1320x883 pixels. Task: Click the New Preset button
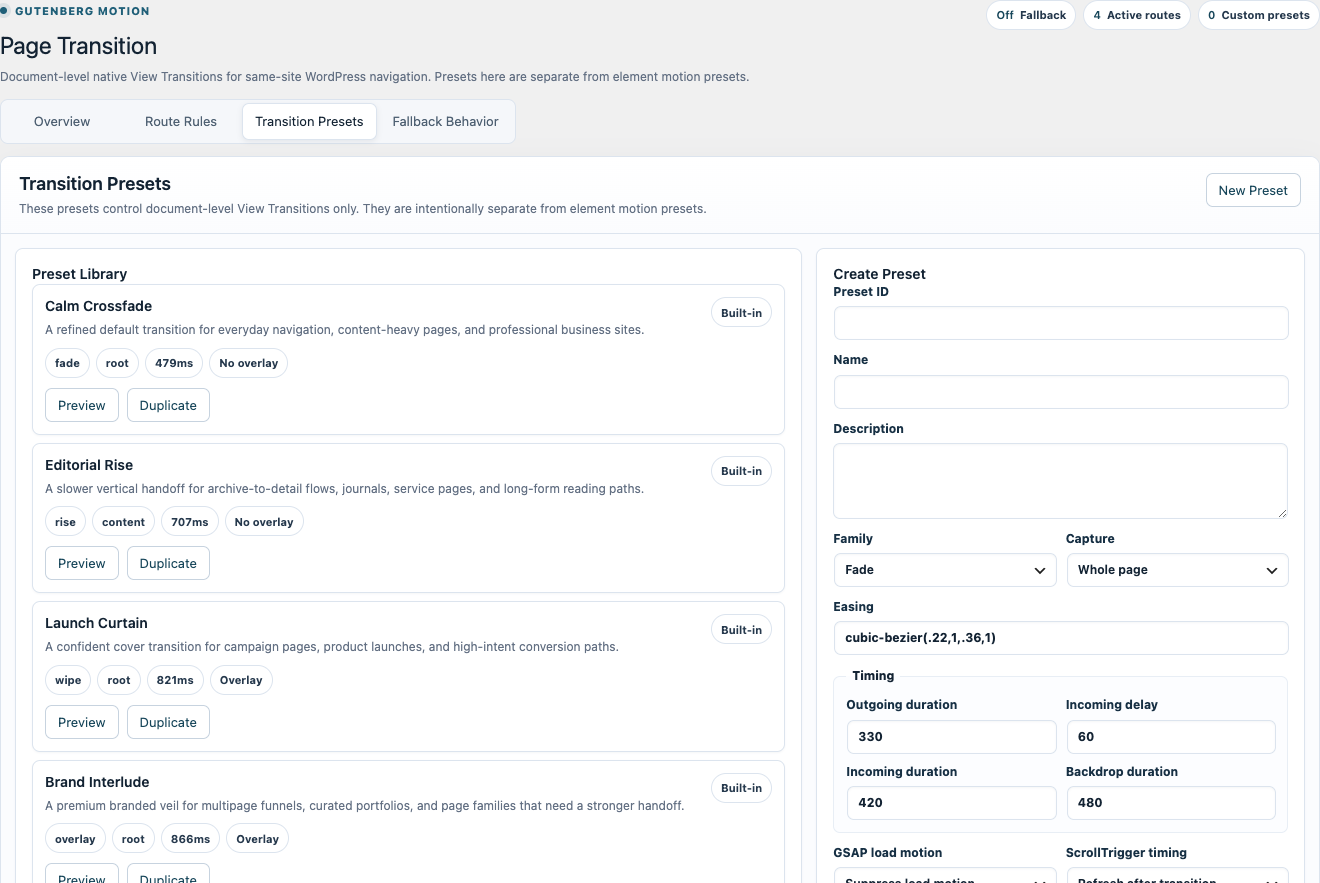click(x=1253, y=190)
